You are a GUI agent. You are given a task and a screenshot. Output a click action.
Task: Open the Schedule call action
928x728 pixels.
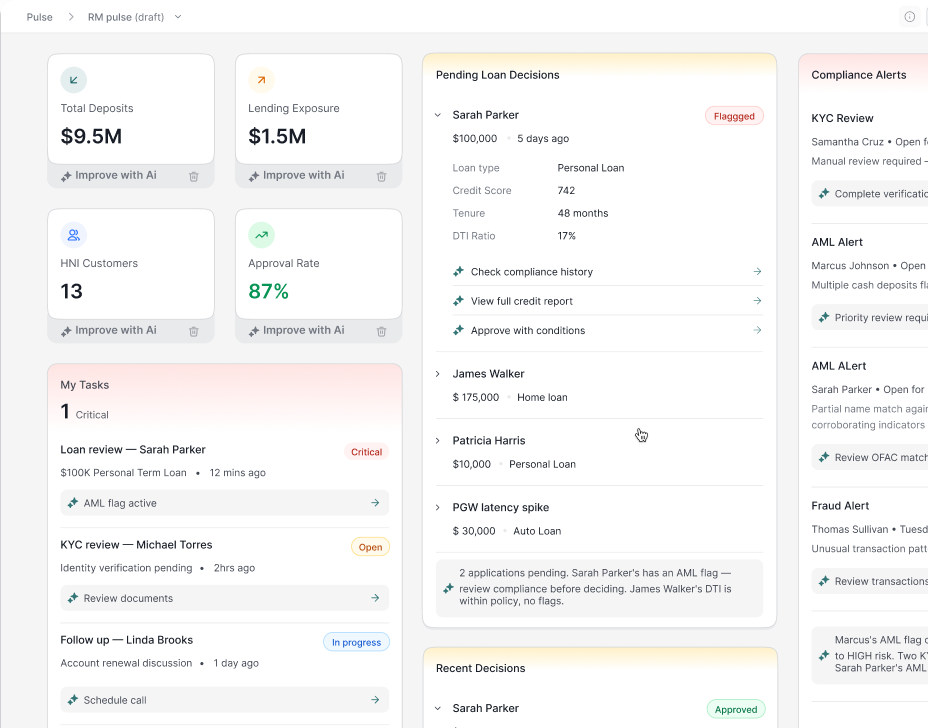pos(224,700)
